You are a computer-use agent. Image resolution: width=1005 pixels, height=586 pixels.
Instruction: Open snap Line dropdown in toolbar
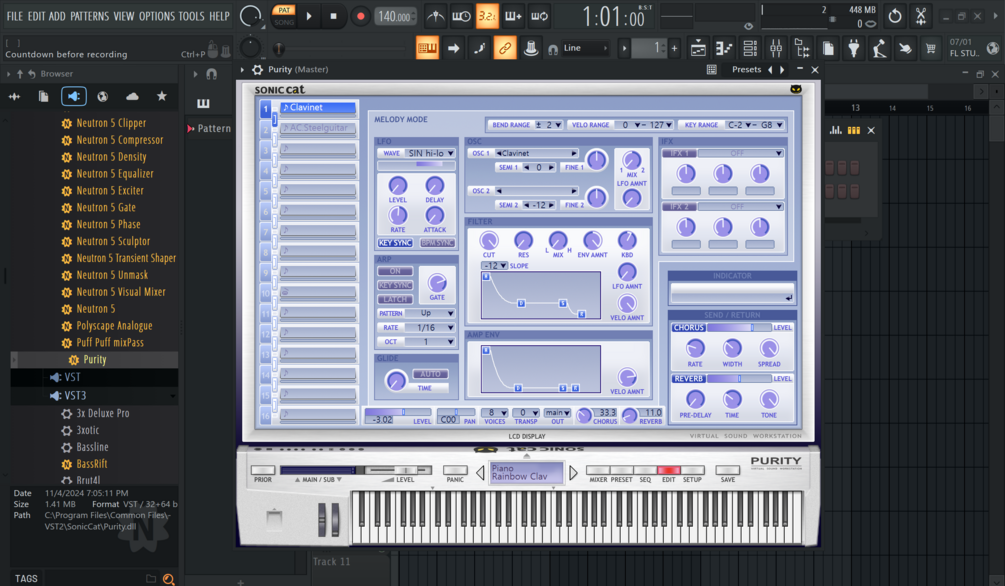click(x=585, y=48)
